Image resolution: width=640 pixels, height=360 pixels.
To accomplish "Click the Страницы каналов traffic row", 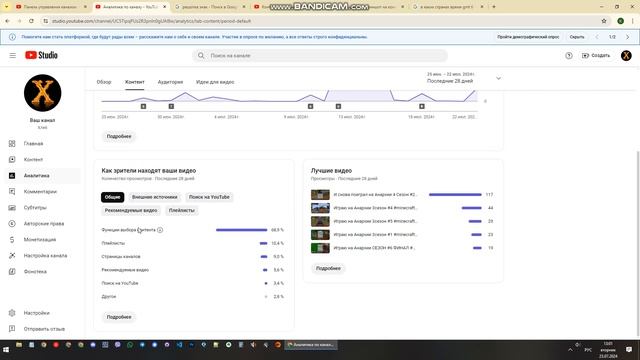I will [x=192, y=257].
